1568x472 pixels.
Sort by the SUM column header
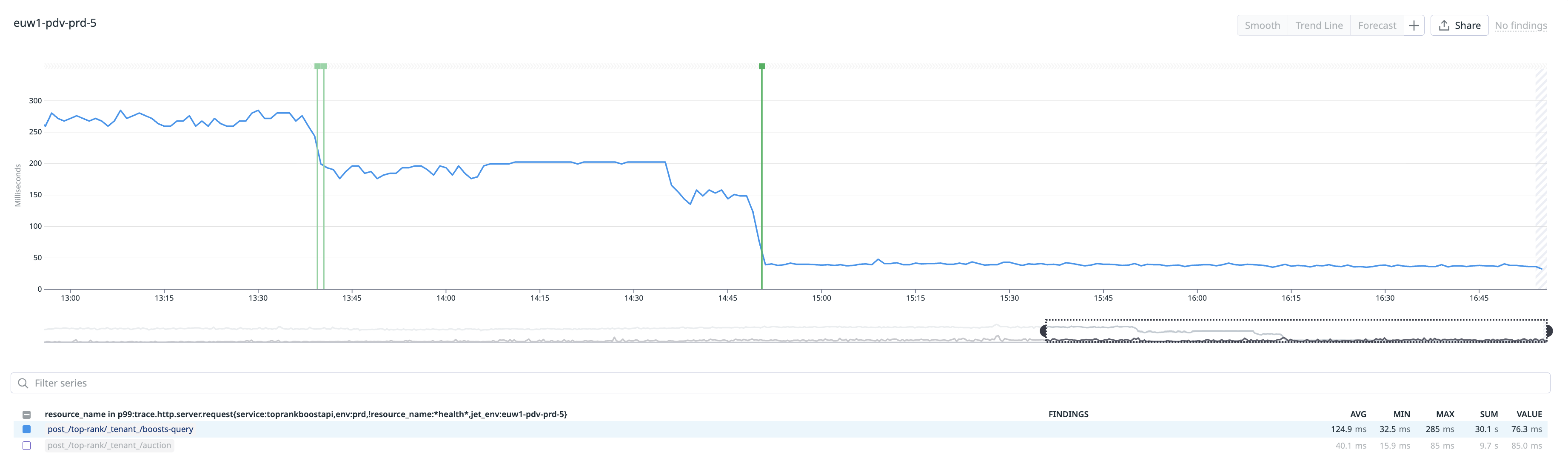point(1489,415)
